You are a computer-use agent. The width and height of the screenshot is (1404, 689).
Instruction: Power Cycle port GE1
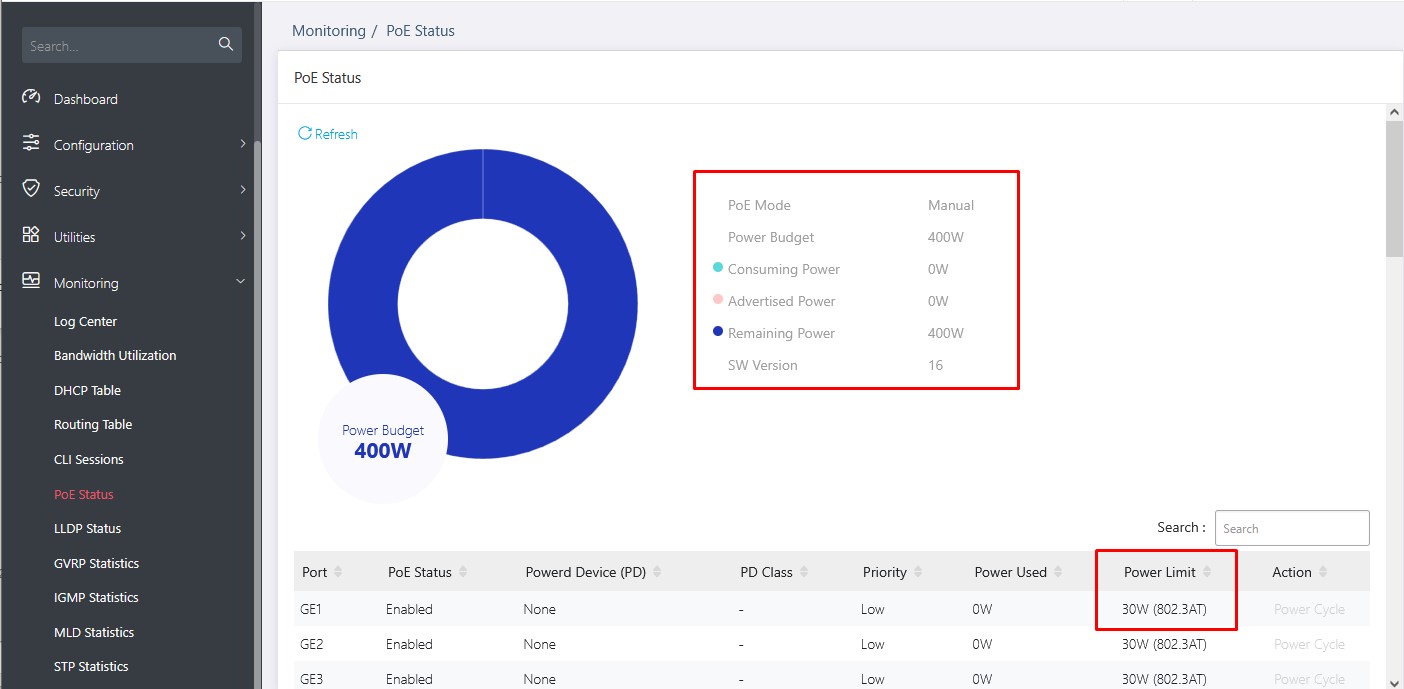click(x=1308, y=609)
